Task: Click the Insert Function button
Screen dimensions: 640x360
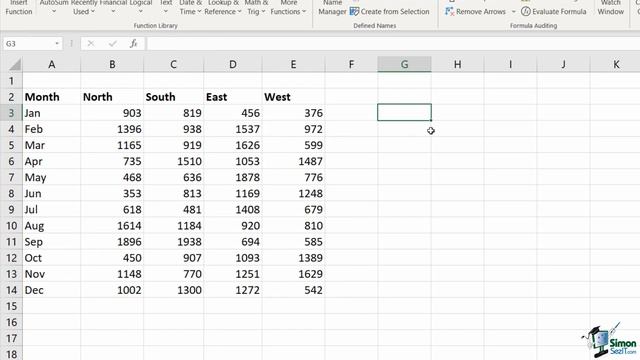Action: tap(19, 8)
